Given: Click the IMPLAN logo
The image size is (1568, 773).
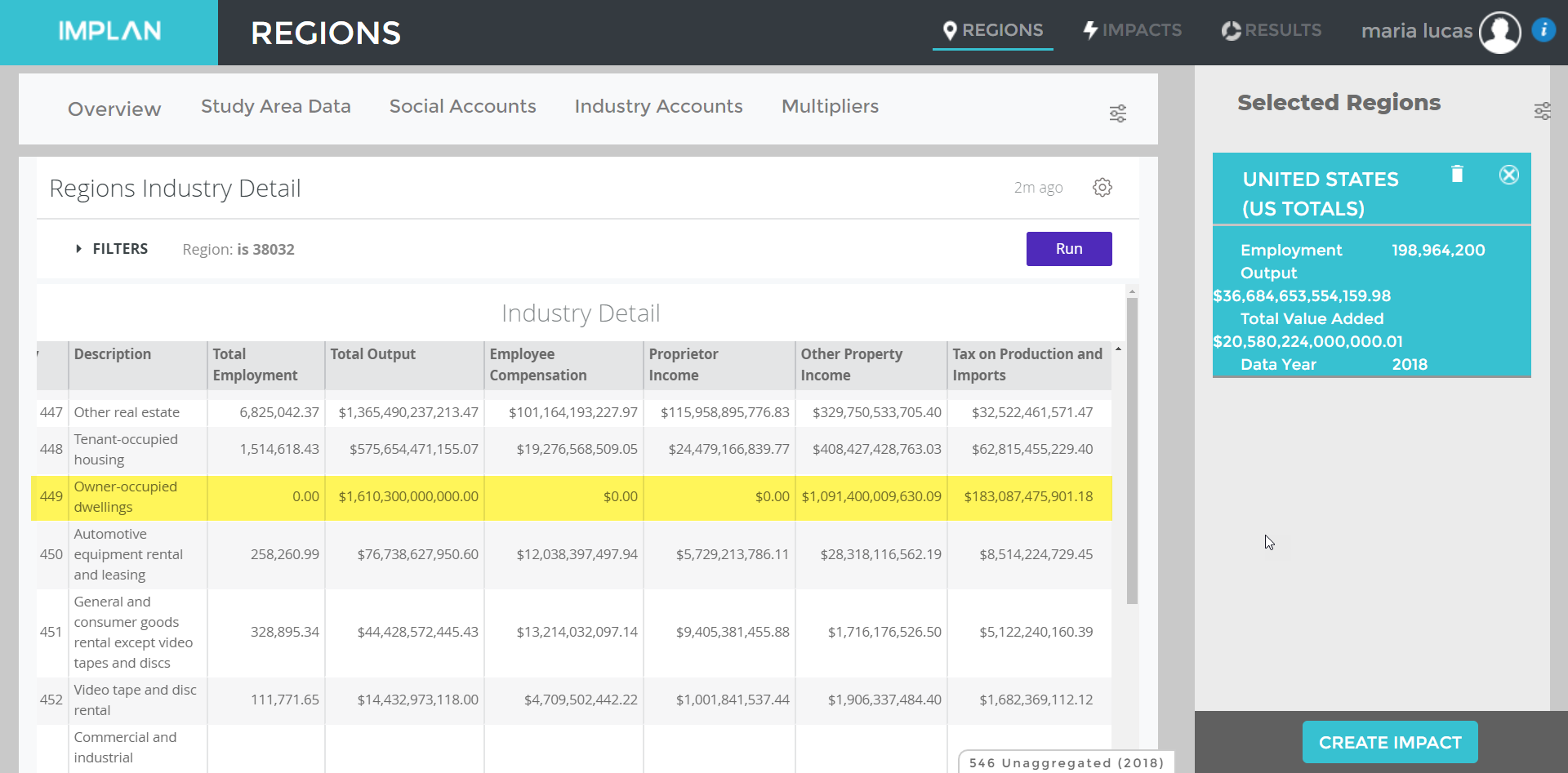Looking at the screenshot, I should coord(109,31).
